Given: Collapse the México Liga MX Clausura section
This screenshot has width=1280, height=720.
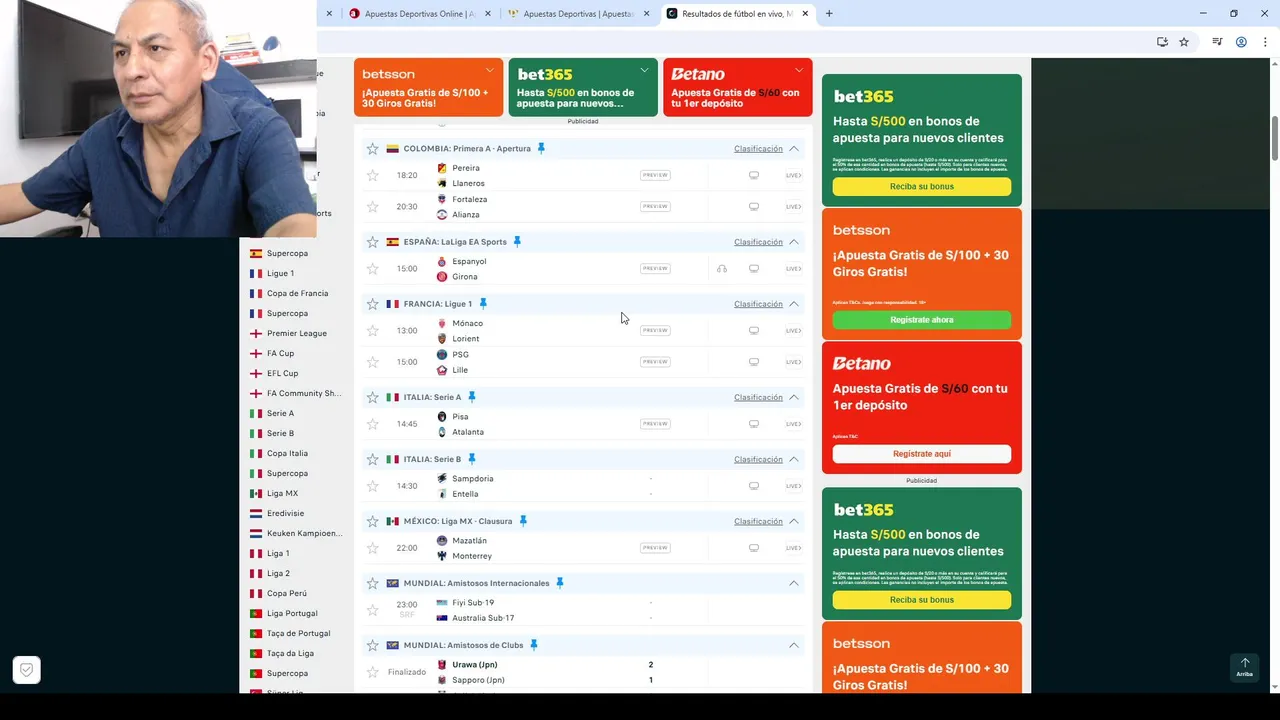Looking at the screenshot, I should 793,521.
